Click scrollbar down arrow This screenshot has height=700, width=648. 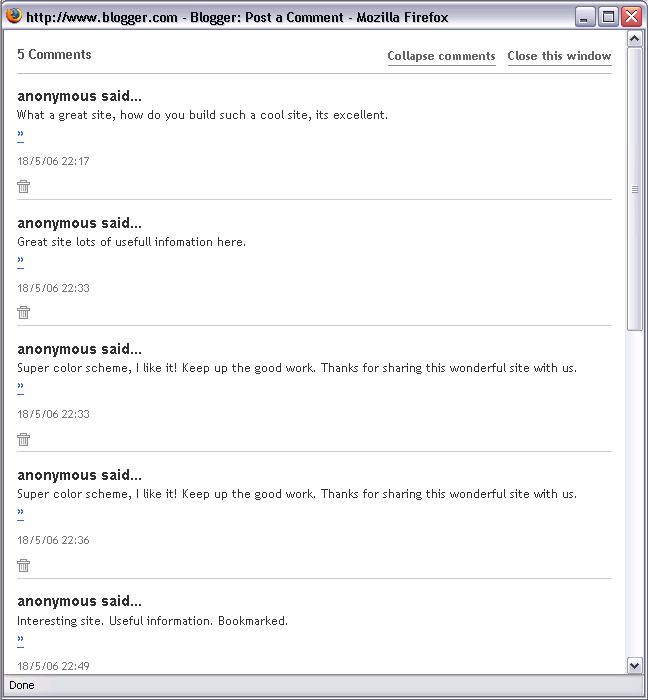click(x=635, y=666)
